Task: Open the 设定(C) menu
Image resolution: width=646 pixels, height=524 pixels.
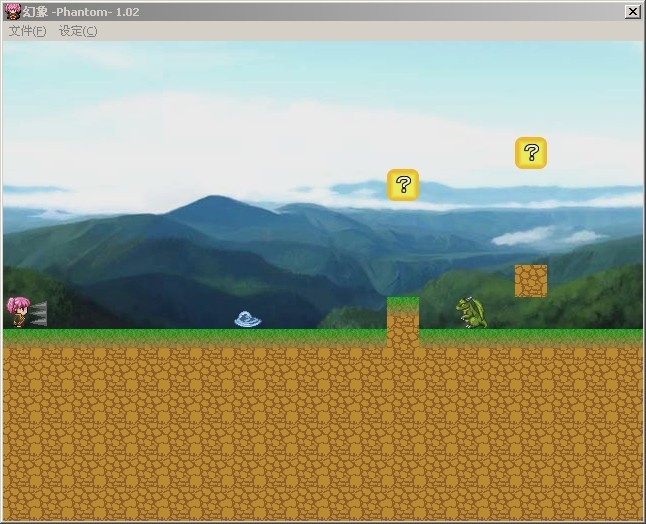Action: point(78,31)
